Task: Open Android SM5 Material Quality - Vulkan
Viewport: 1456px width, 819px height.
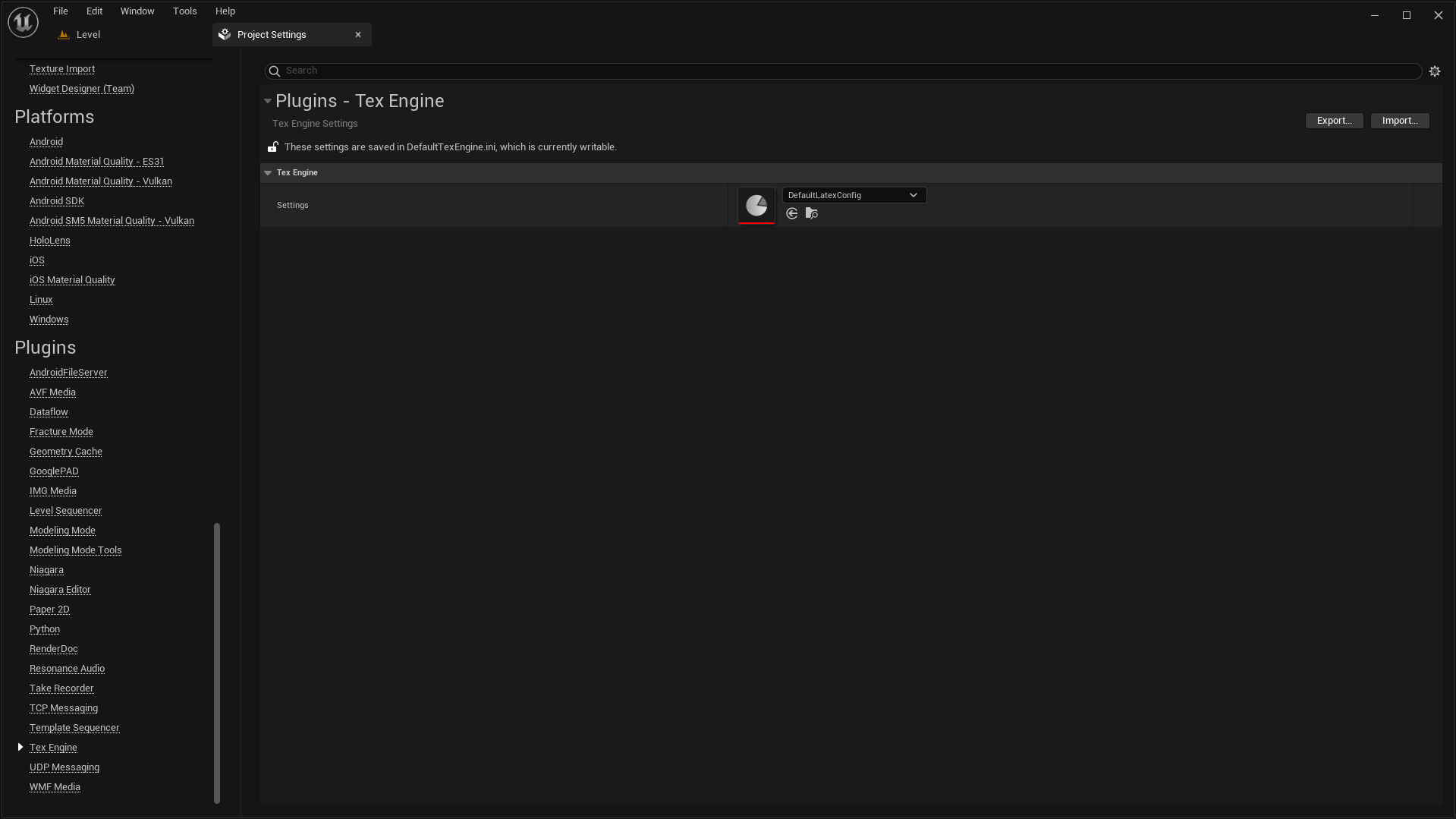Action: [112, 220]
